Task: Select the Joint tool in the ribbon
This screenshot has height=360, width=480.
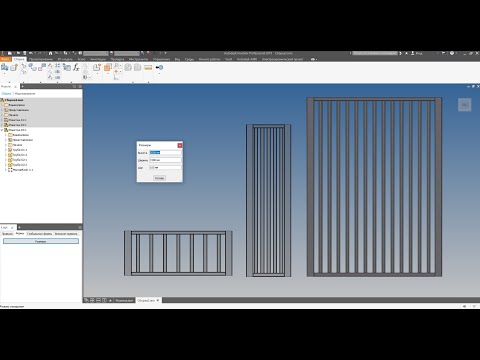Action: pos(33,67)
